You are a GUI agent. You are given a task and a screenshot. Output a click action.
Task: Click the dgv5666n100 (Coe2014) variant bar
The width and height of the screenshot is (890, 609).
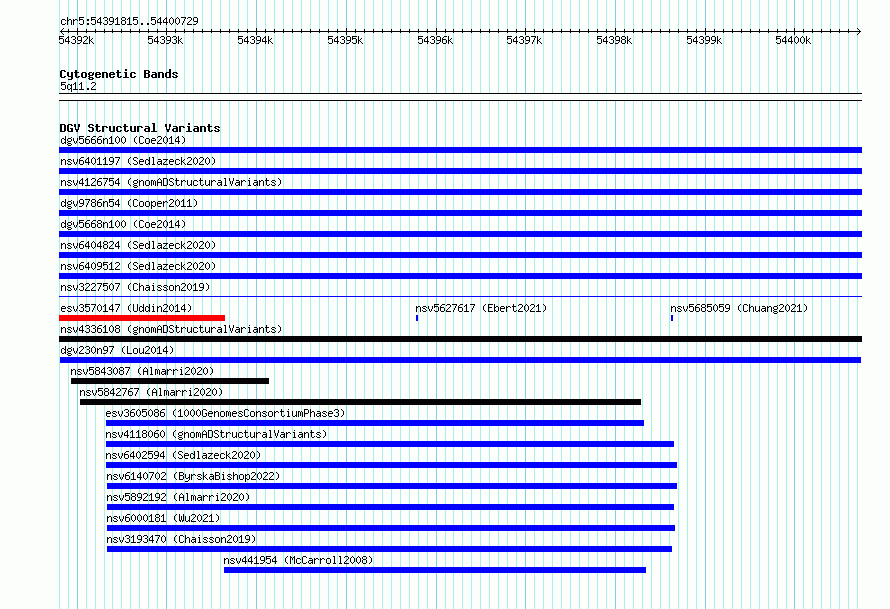coord(460,150)
